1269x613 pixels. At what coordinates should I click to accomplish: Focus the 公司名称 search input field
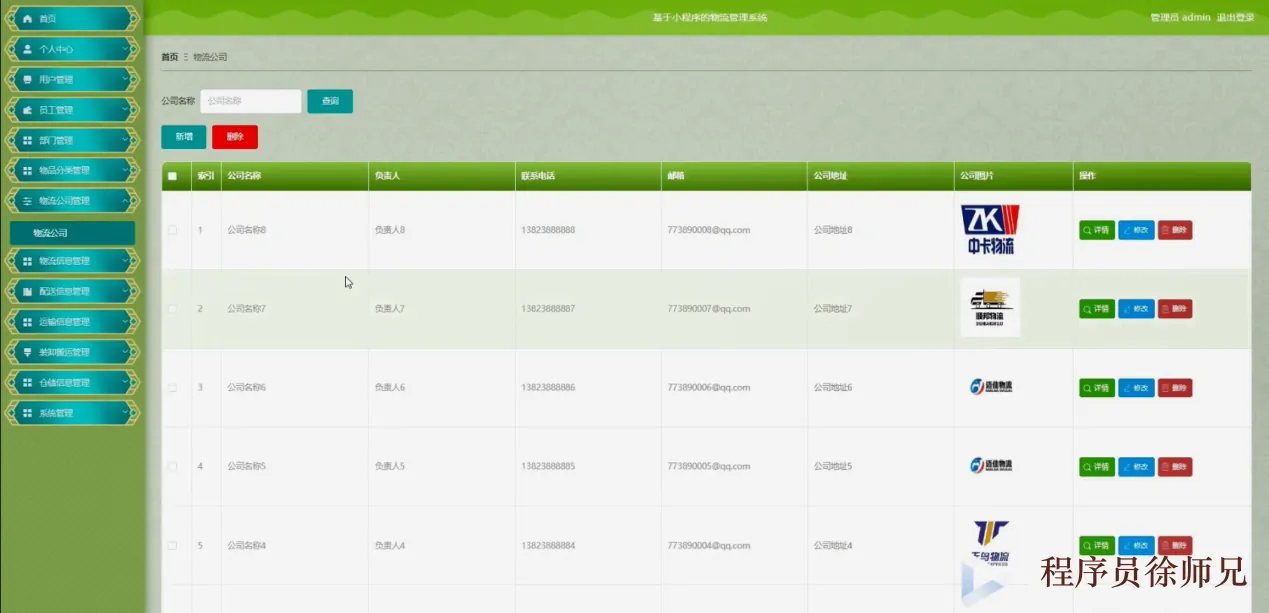point(251,101)
